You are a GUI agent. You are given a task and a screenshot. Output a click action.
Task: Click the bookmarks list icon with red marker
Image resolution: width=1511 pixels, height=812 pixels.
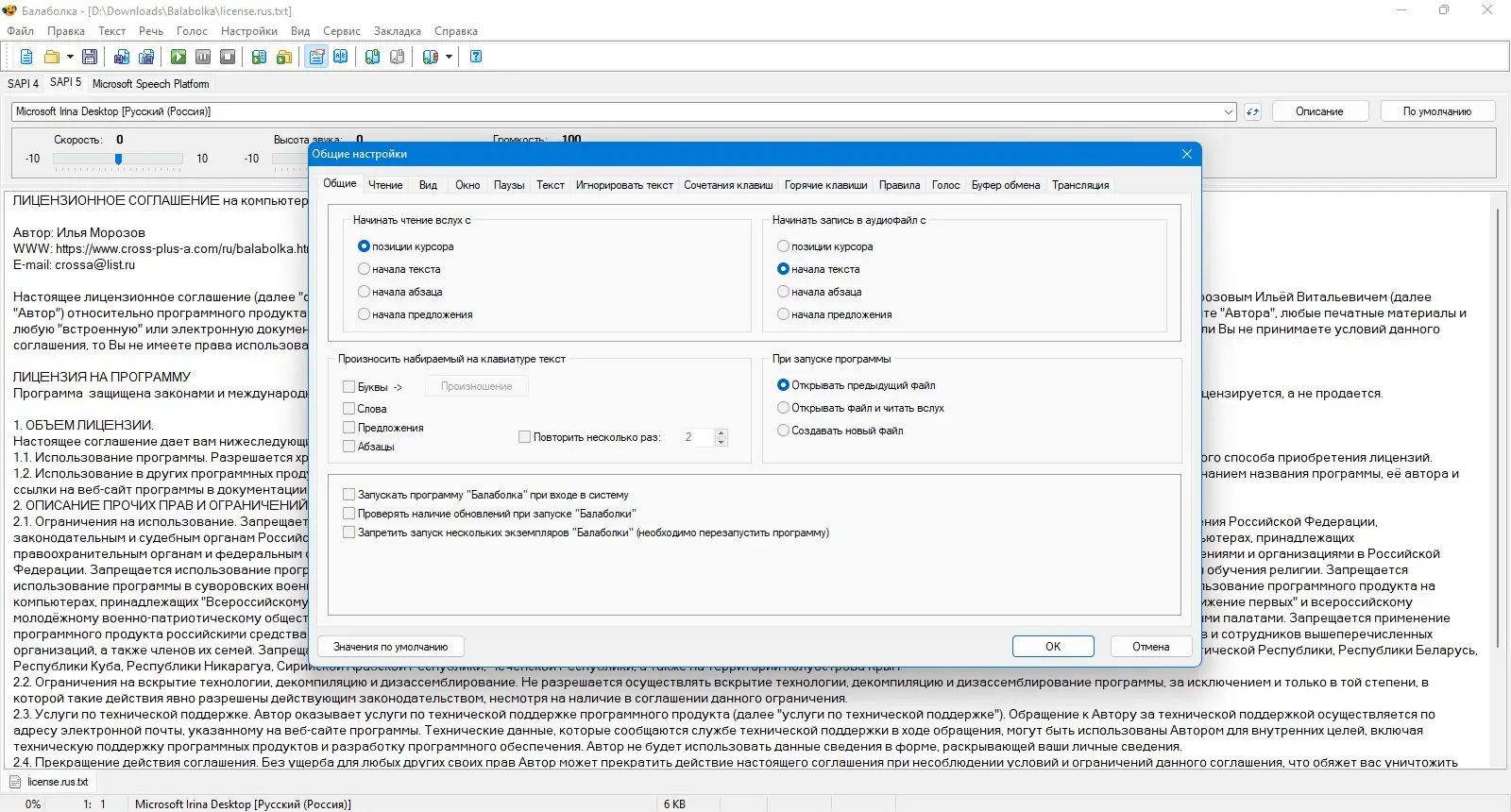click(431, 57)
